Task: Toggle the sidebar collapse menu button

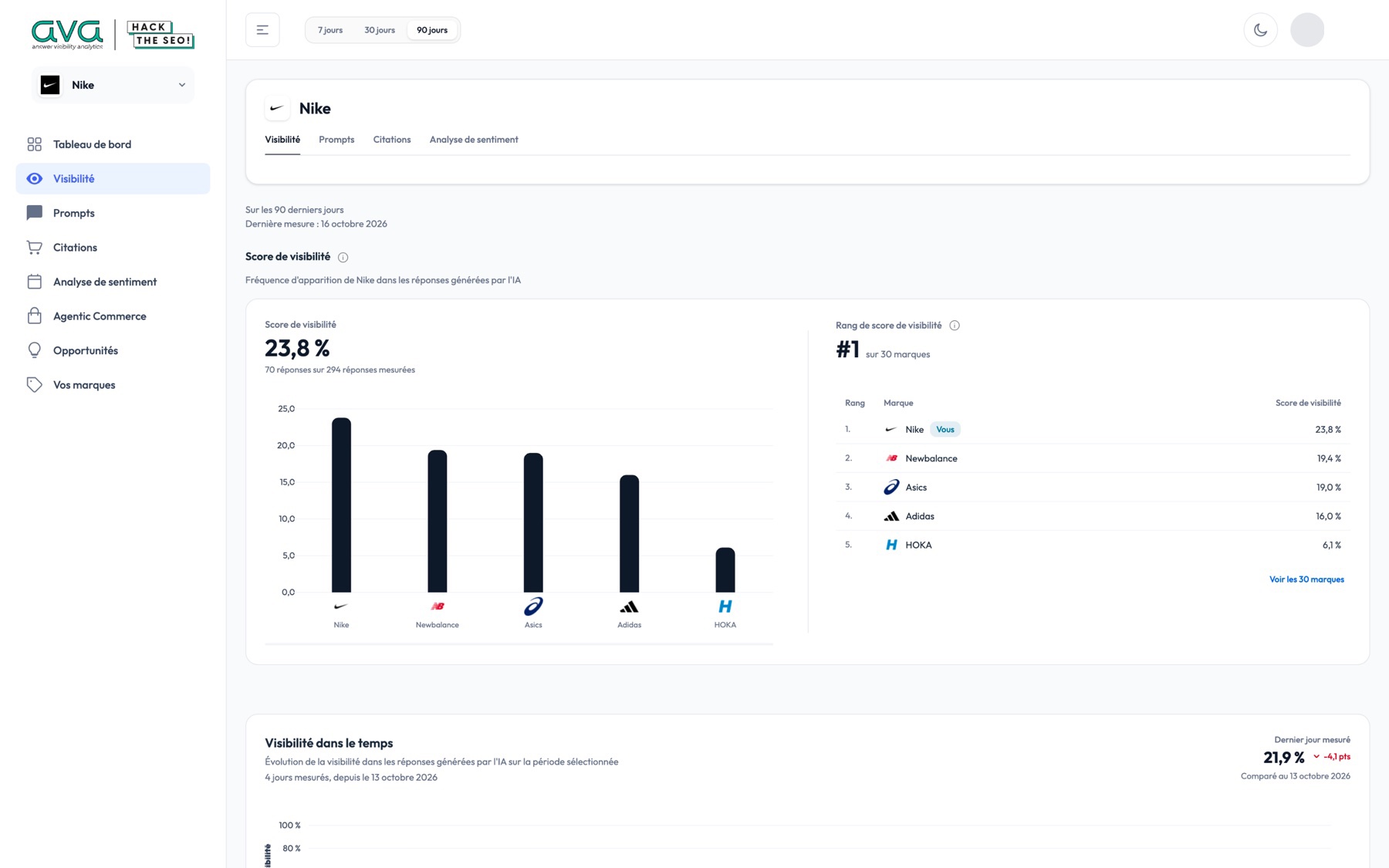Action: tap(262, 30)
